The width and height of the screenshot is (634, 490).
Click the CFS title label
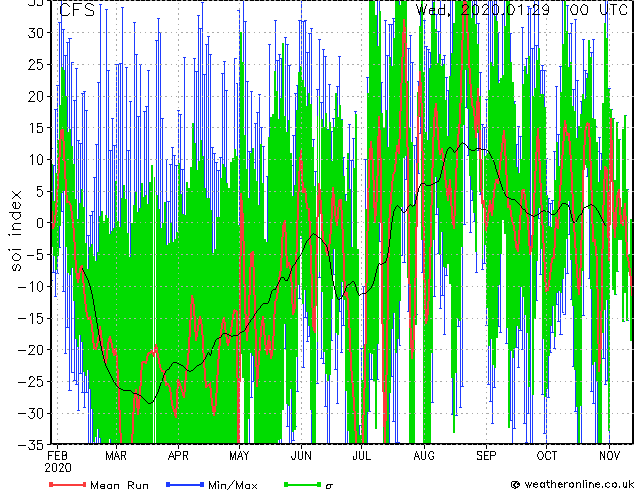pyautogui.click(x=77, y=10)
